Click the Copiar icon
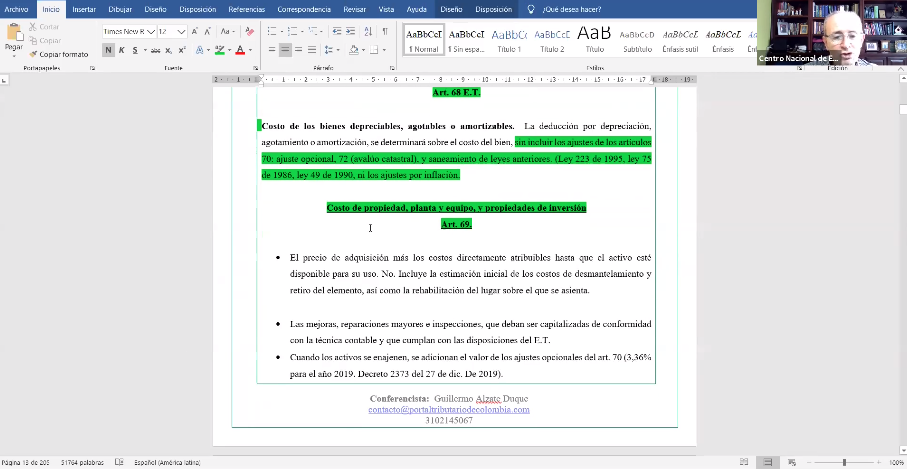Screen dimensions: 907x470 click(x=33, y=40)
